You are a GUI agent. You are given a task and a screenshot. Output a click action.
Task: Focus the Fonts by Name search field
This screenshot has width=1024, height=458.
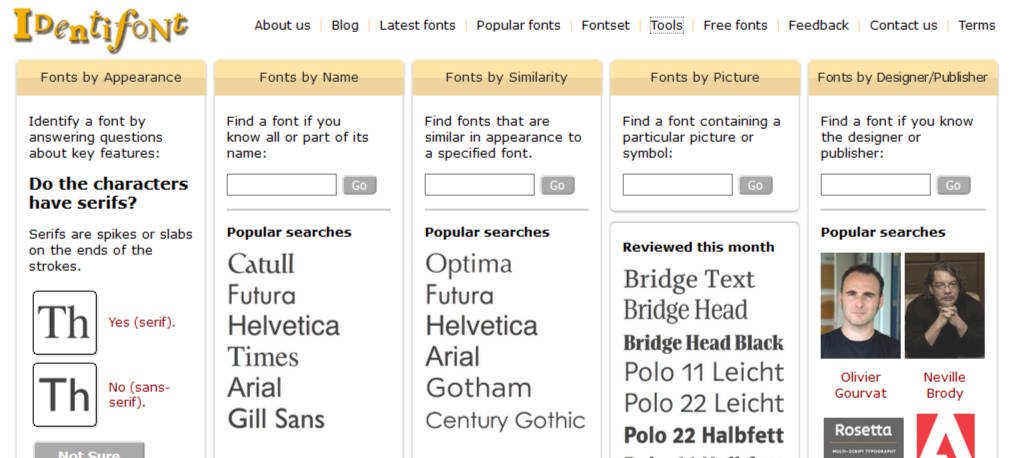click(281, 185)
